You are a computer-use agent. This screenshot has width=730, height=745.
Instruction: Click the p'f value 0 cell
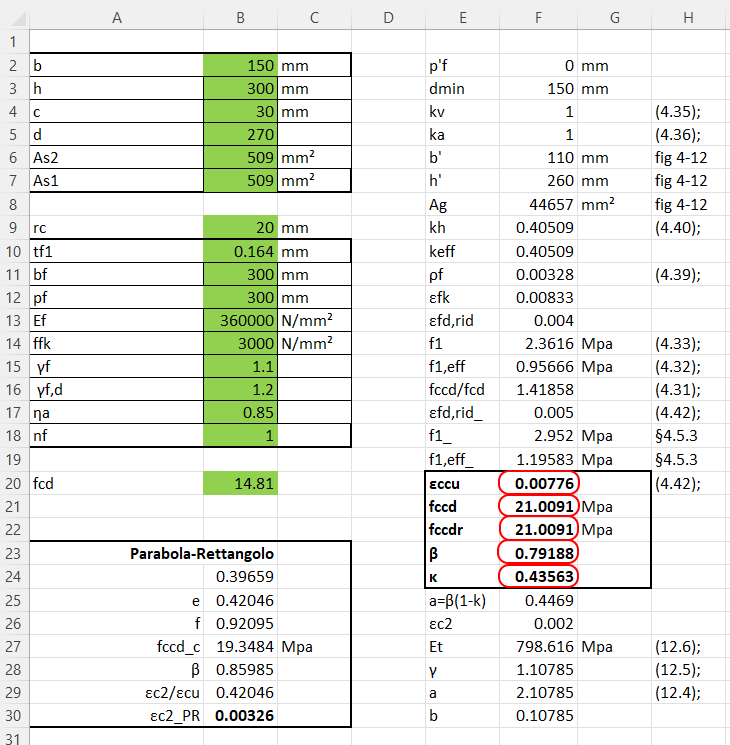click(x=538, y=65)
